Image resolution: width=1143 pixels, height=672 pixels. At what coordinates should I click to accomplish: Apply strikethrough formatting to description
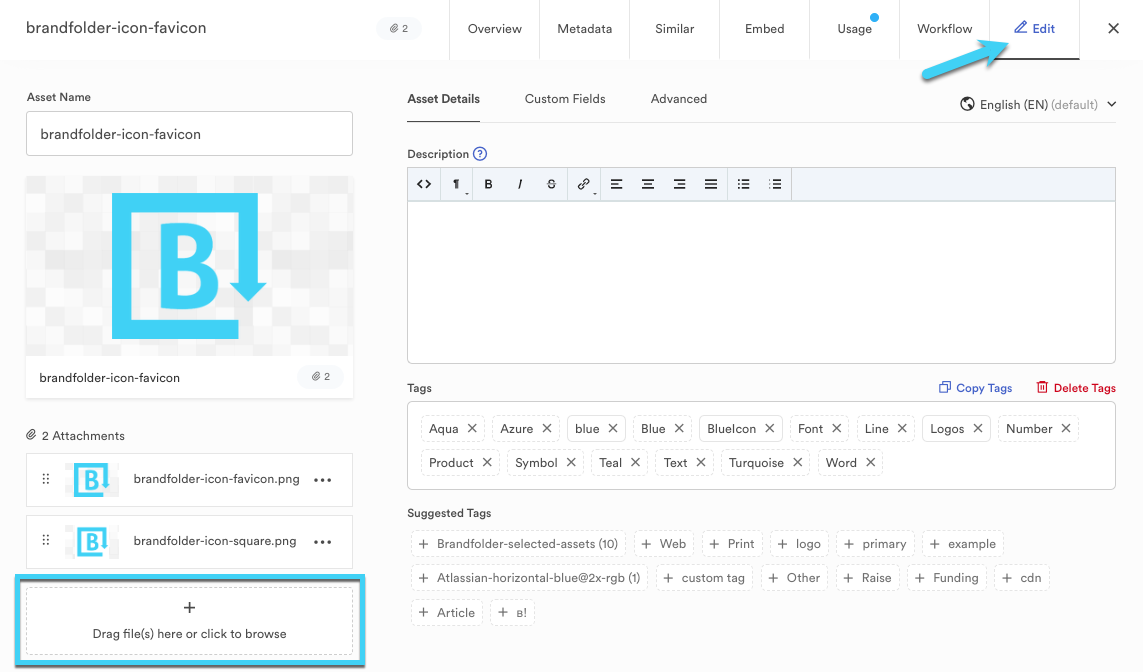tap(551, 184)
